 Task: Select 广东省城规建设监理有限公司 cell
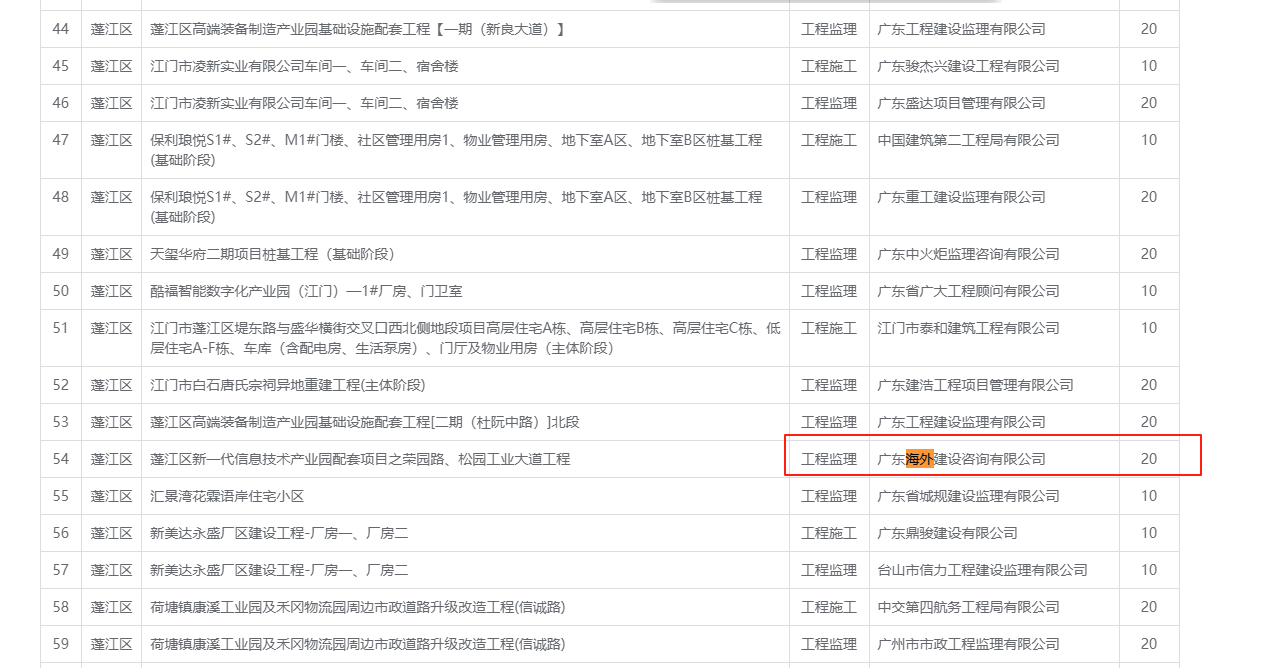(x=967, y=496)
